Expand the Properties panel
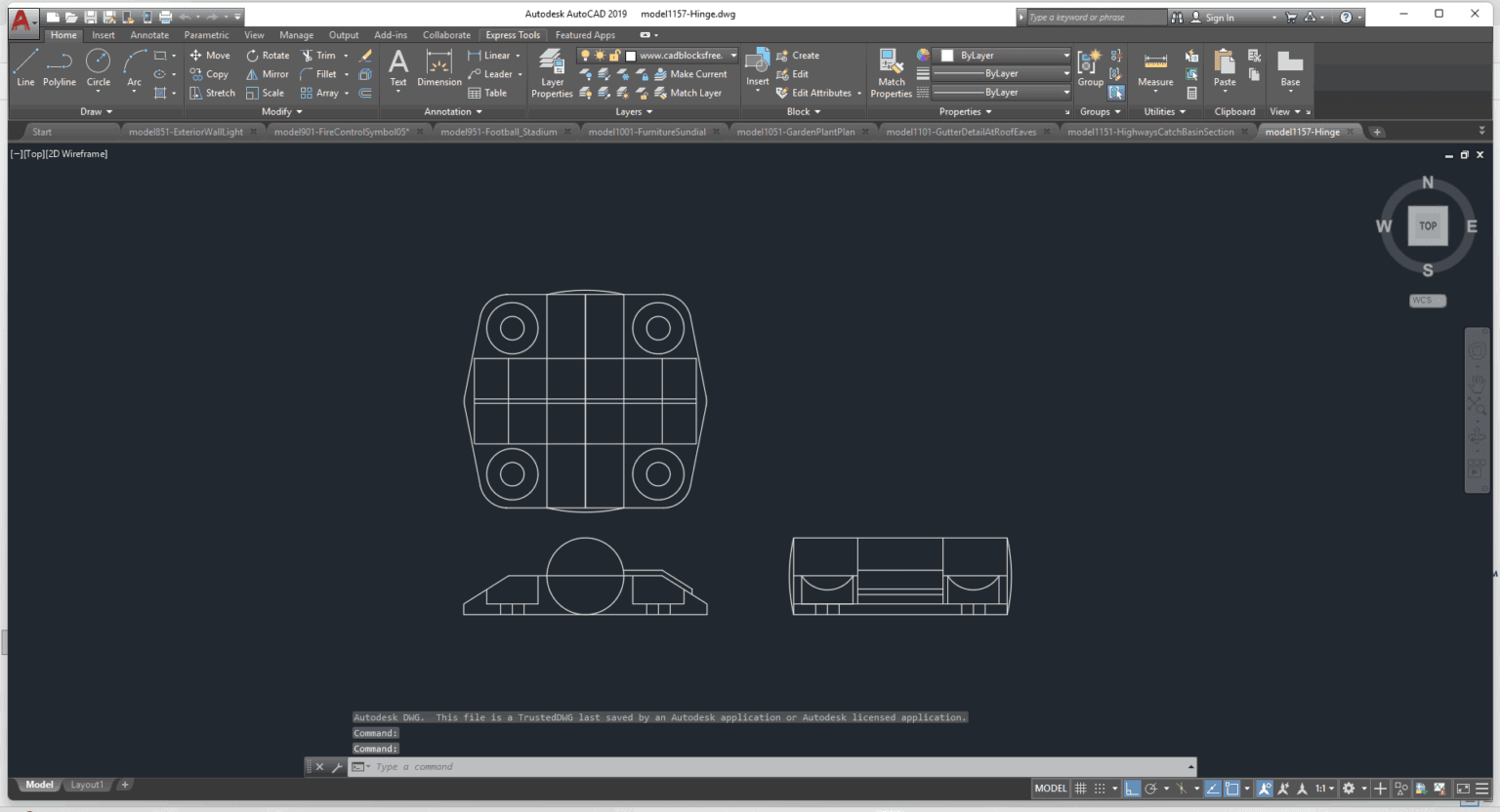This screenshot has width=1500, height=812. pyautogui.click(x=988, y=111)
